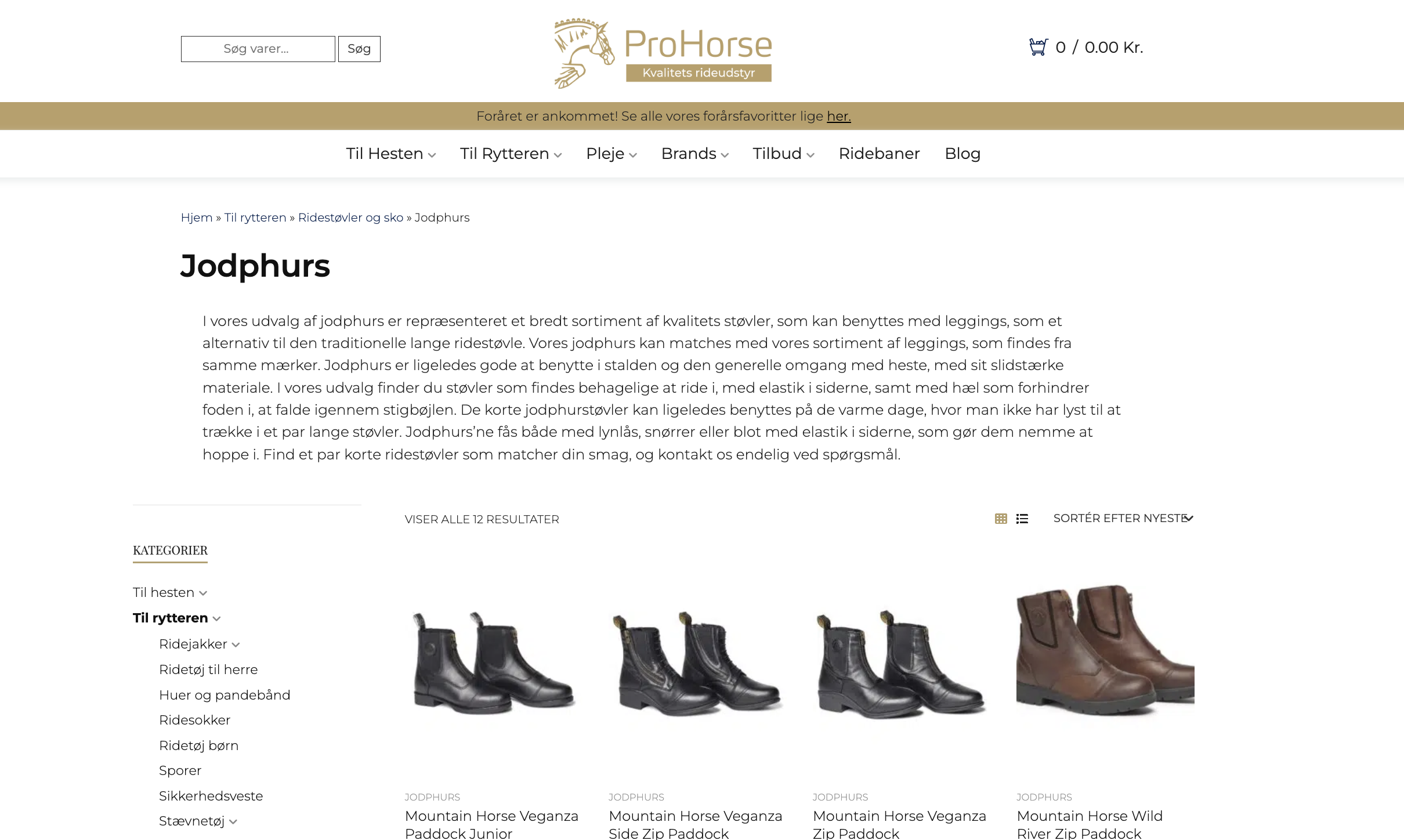Switch to list view layout
The height and width of the screenshot is (840, 1404).
[1022, 519]
